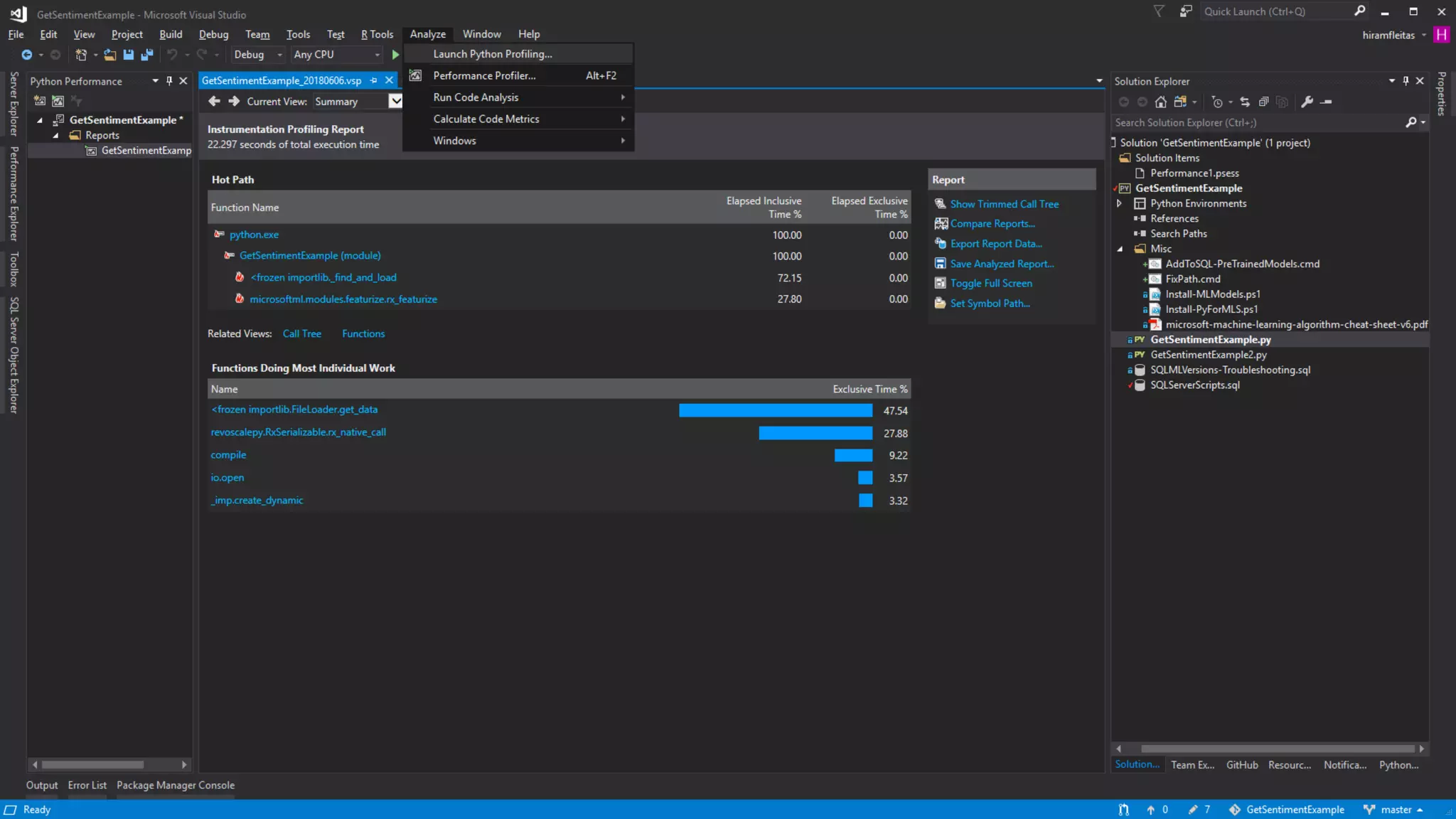Click the Sync with Active Document icon
The width and height of the screenshot is (1456, 819).
click(x=1245, y=102)
